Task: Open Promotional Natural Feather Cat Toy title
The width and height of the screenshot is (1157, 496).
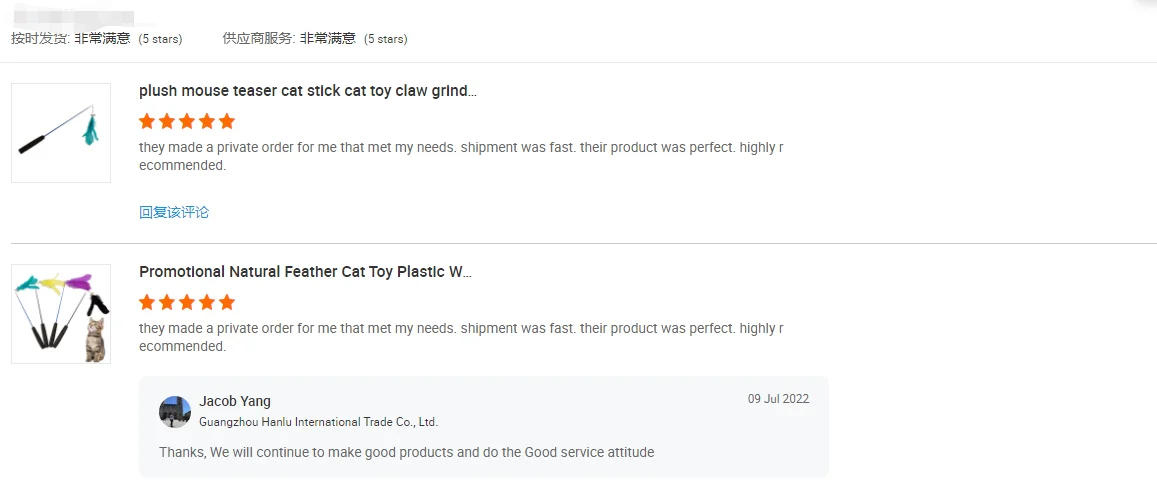Action: tap(305, 272)
